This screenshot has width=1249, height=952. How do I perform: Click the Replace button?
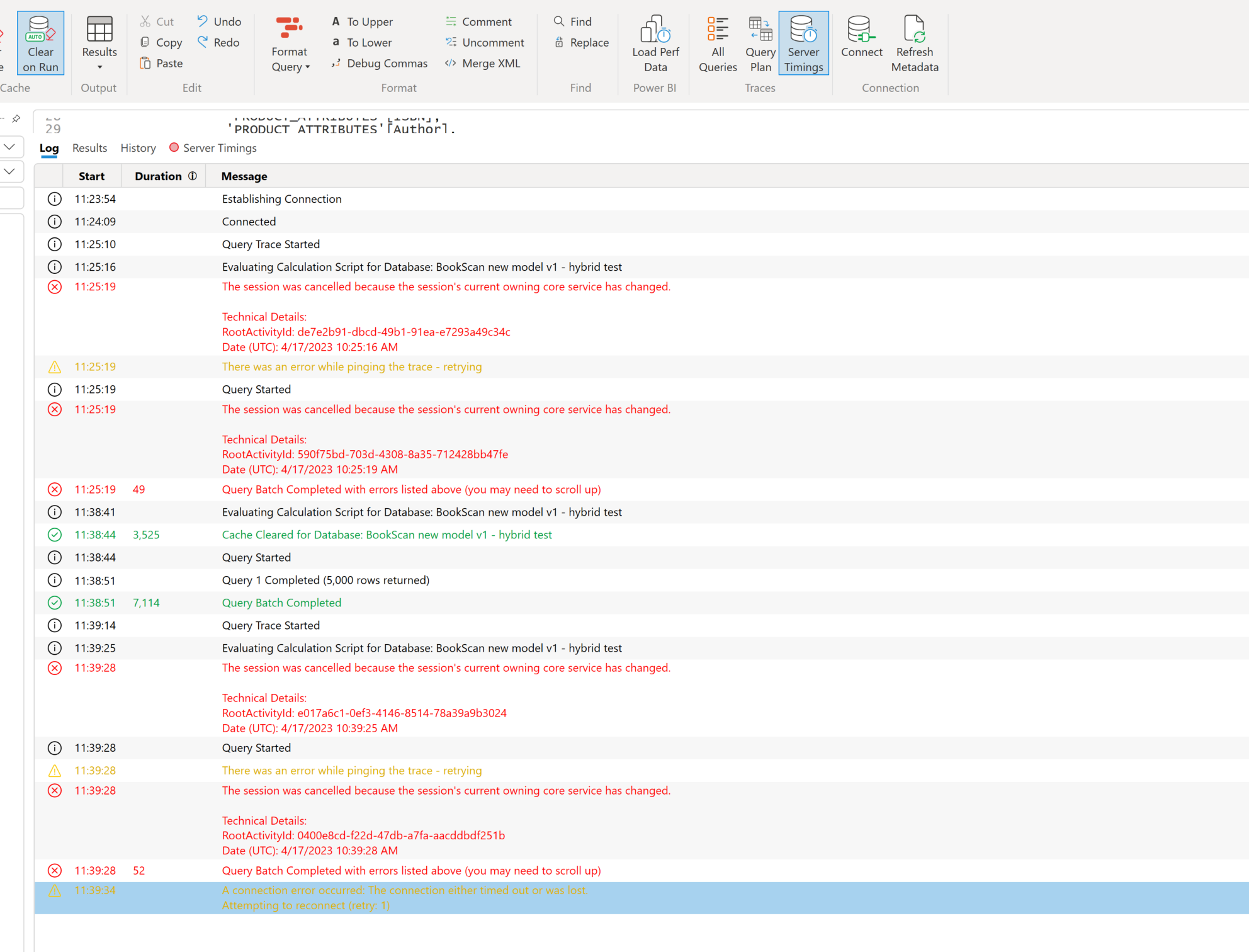click(583, 42)
